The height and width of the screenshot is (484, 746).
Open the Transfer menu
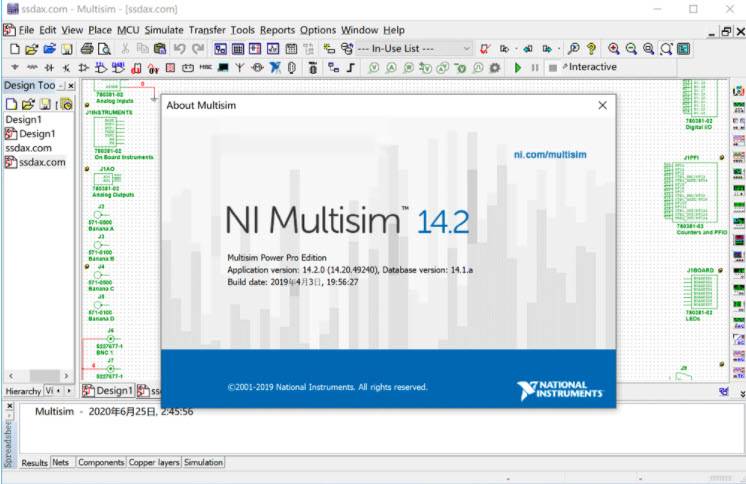(207, 30)
